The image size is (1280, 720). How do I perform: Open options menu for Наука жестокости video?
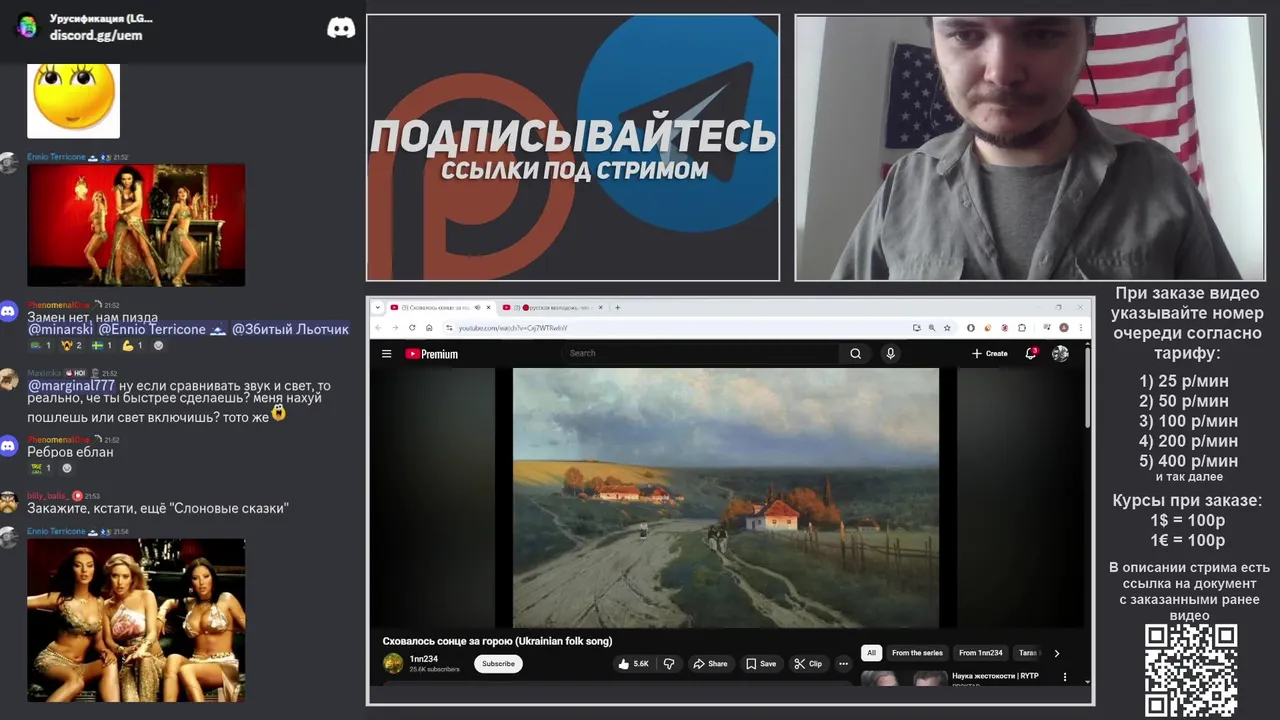pos(1064,677)
